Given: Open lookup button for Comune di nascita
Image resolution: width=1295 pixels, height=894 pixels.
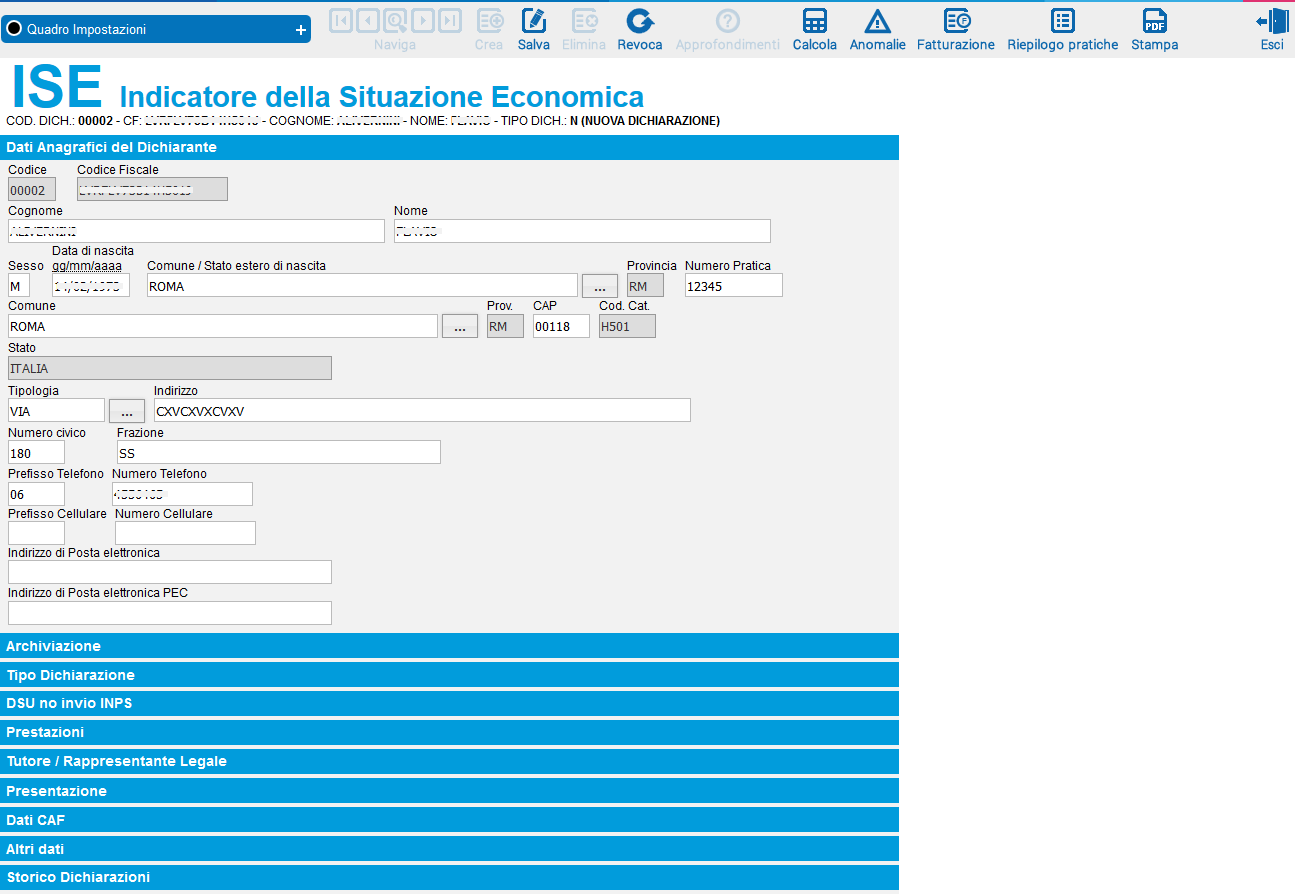Looking at the screenshot, I should click(600, 286).
